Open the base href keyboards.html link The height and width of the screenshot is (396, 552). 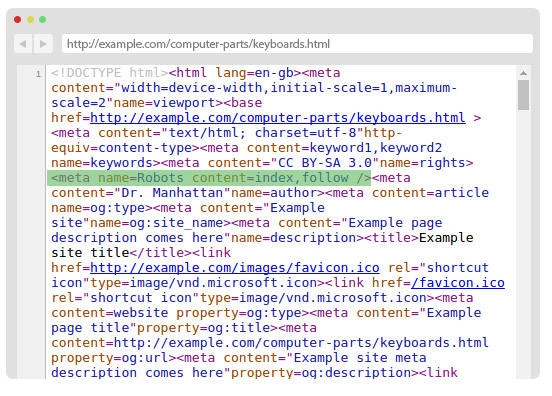click(x=278, y=118)
